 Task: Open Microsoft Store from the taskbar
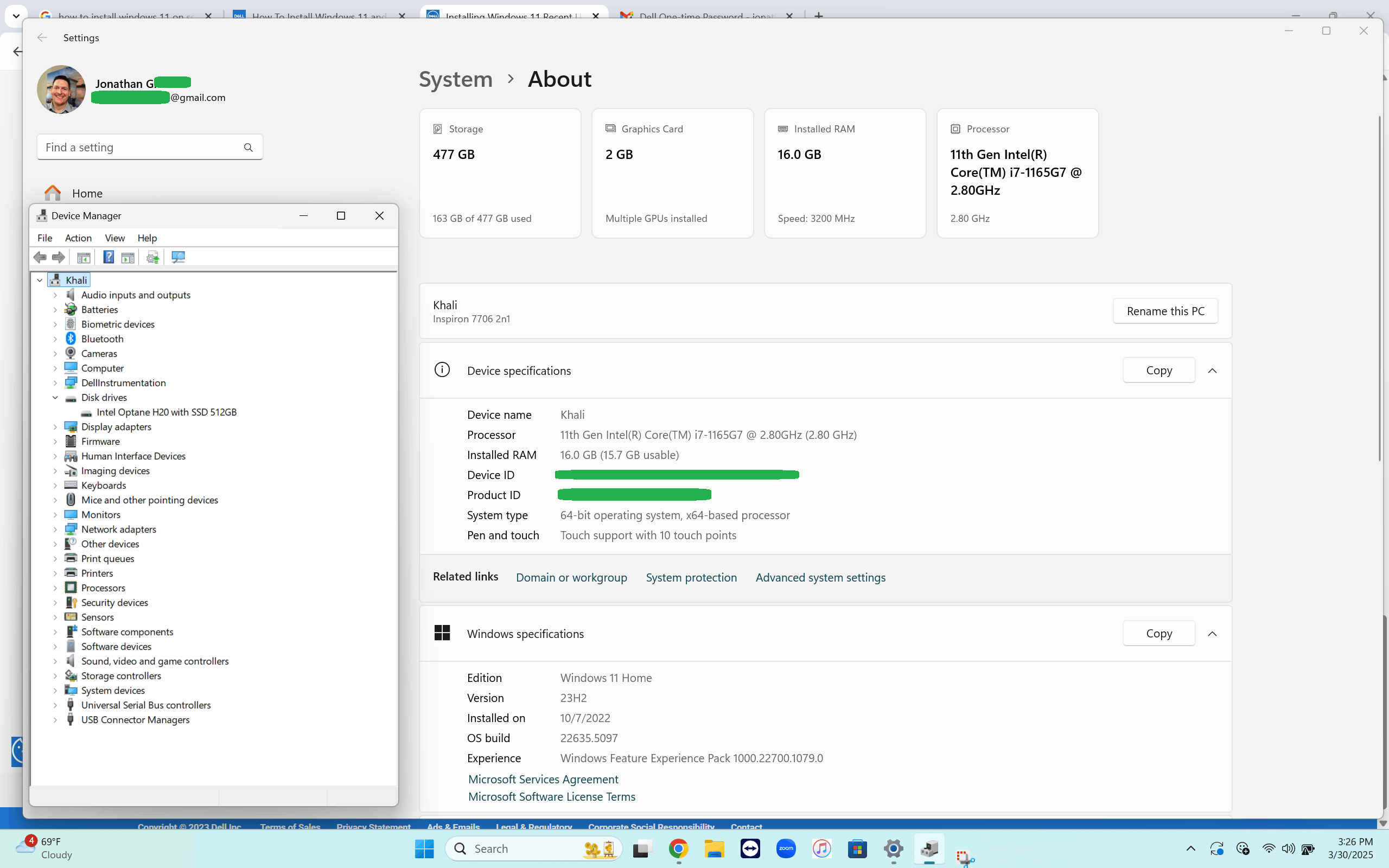(857, 848)
